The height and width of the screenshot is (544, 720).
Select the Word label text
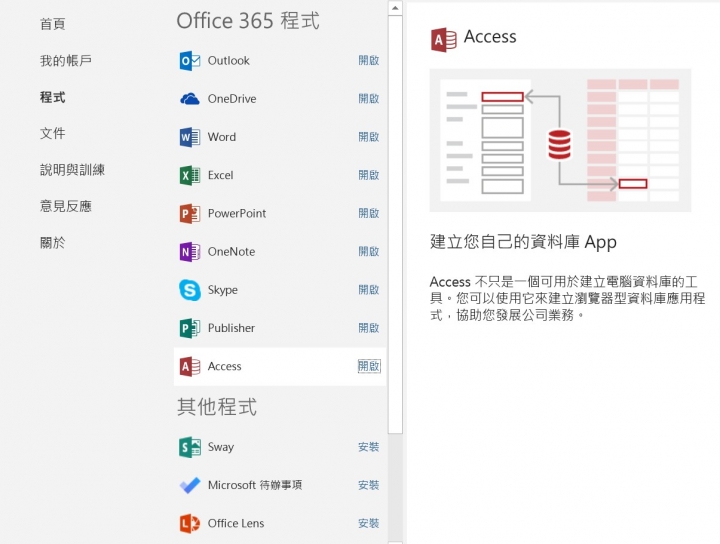pyautogui.click(x=222, y=137)
